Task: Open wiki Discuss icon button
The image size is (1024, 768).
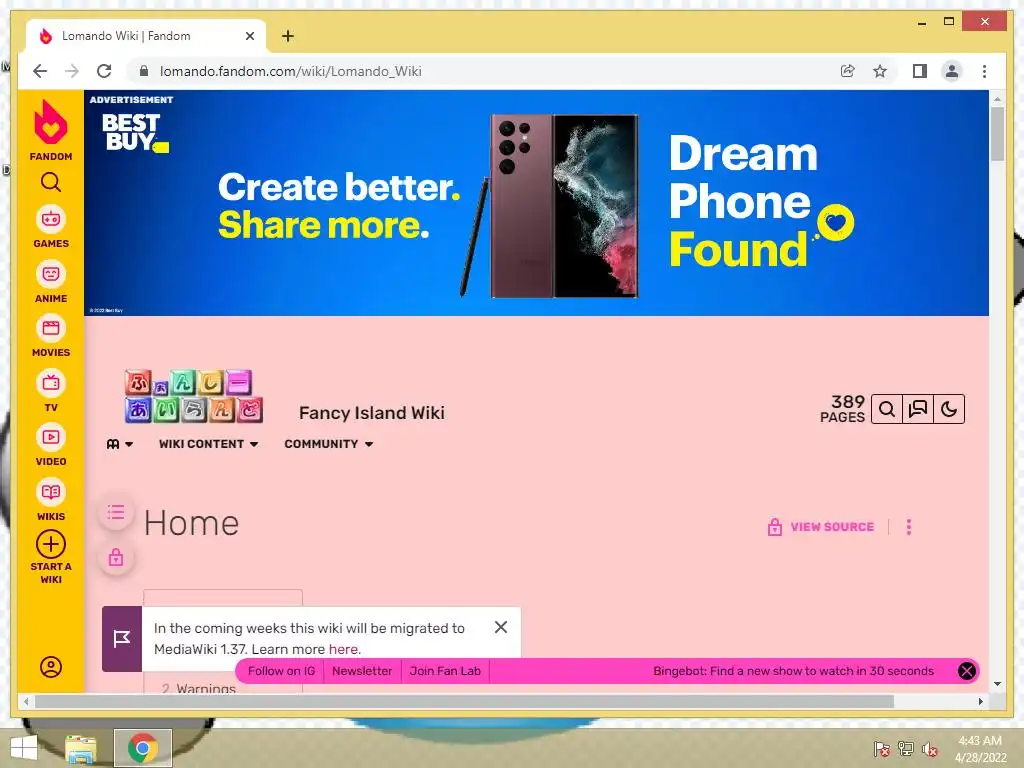Action: pos(918,409)
